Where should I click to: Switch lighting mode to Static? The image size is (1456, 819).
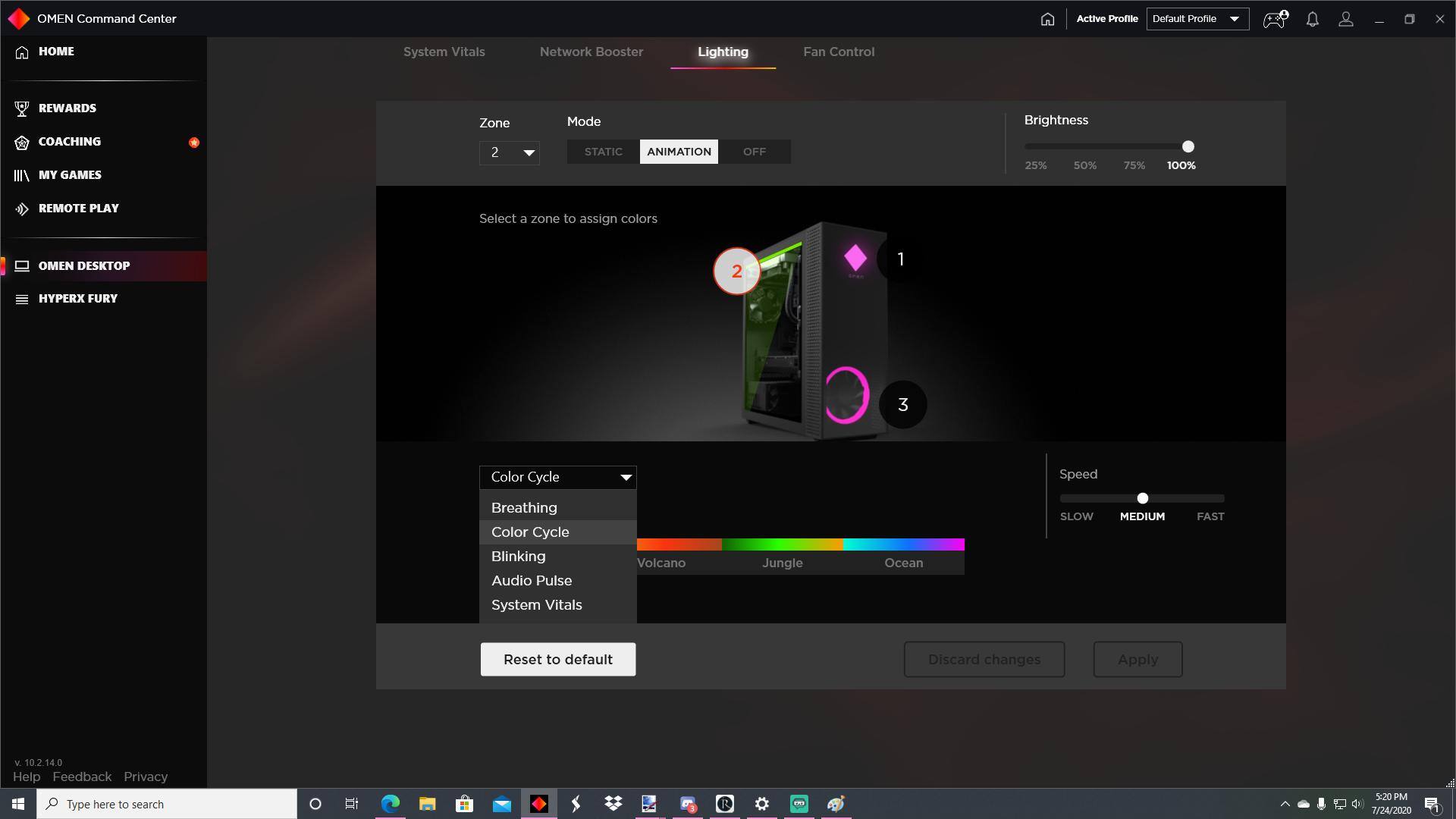pyautogui.click(x=603, y=152)
